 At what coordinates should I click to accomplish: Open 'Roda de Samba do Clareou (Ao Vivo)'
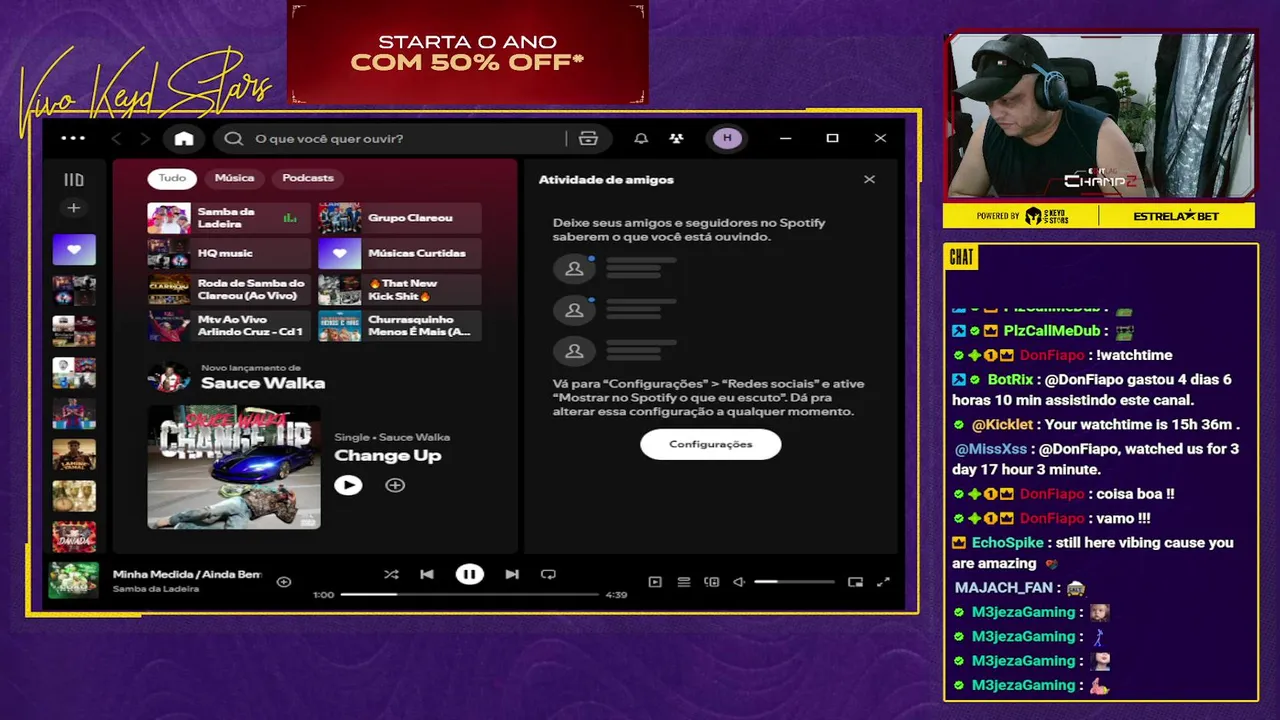tap(229, 290)
